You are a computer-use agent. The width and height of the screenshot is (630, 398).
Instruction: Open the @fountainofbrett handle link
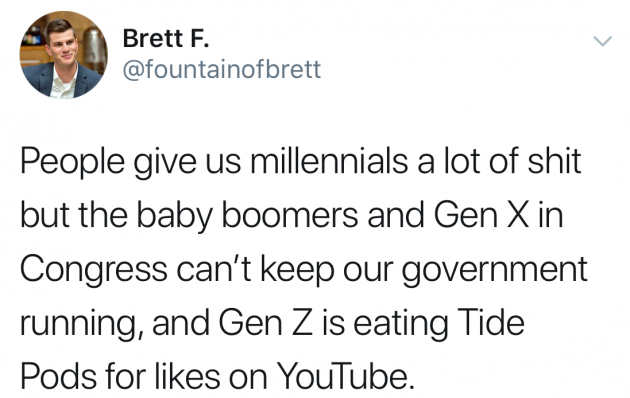tap(222, 69)
